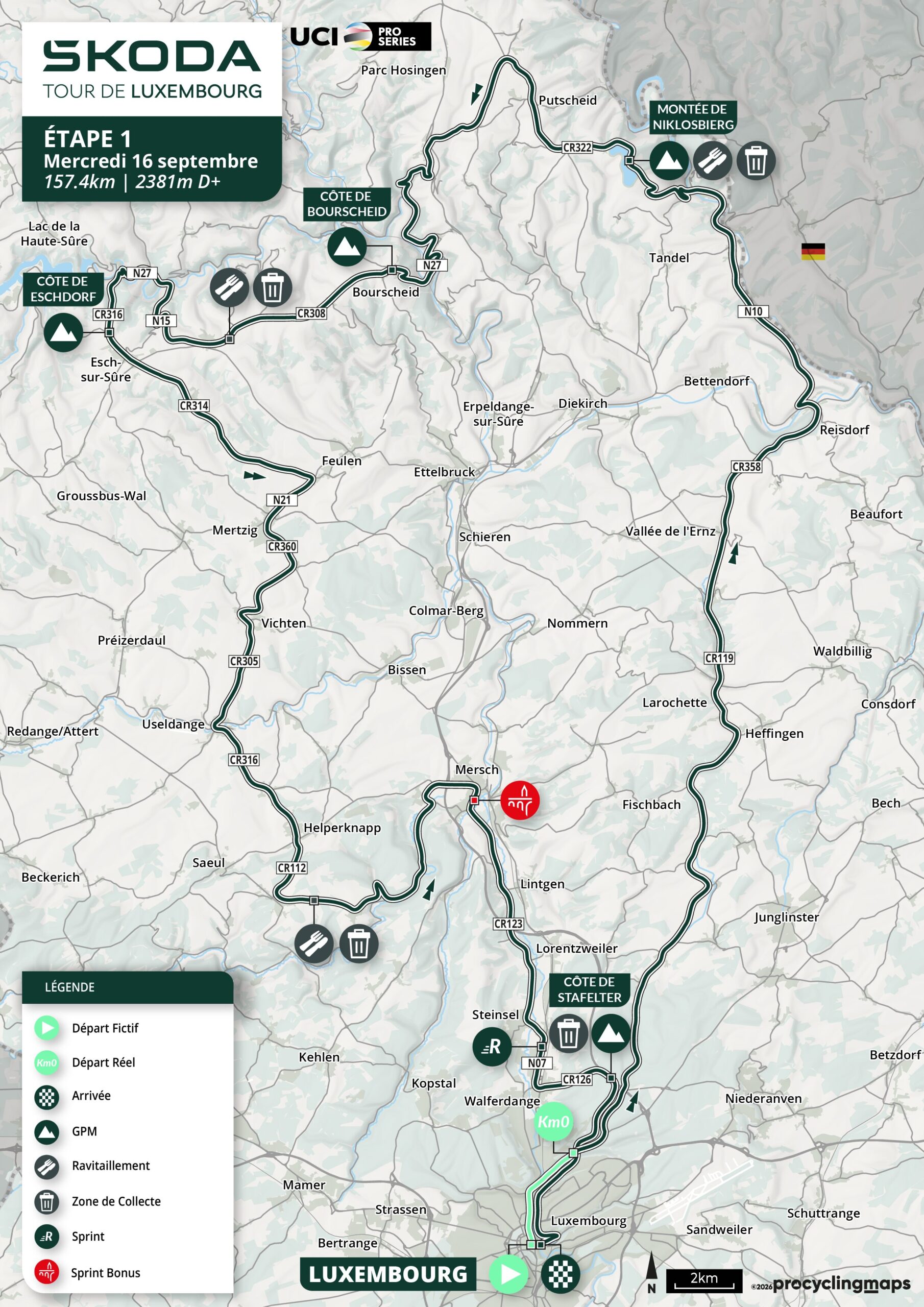Click the CR119 road label
This screenshot has height=1307, width=924.
coord(720,658)
